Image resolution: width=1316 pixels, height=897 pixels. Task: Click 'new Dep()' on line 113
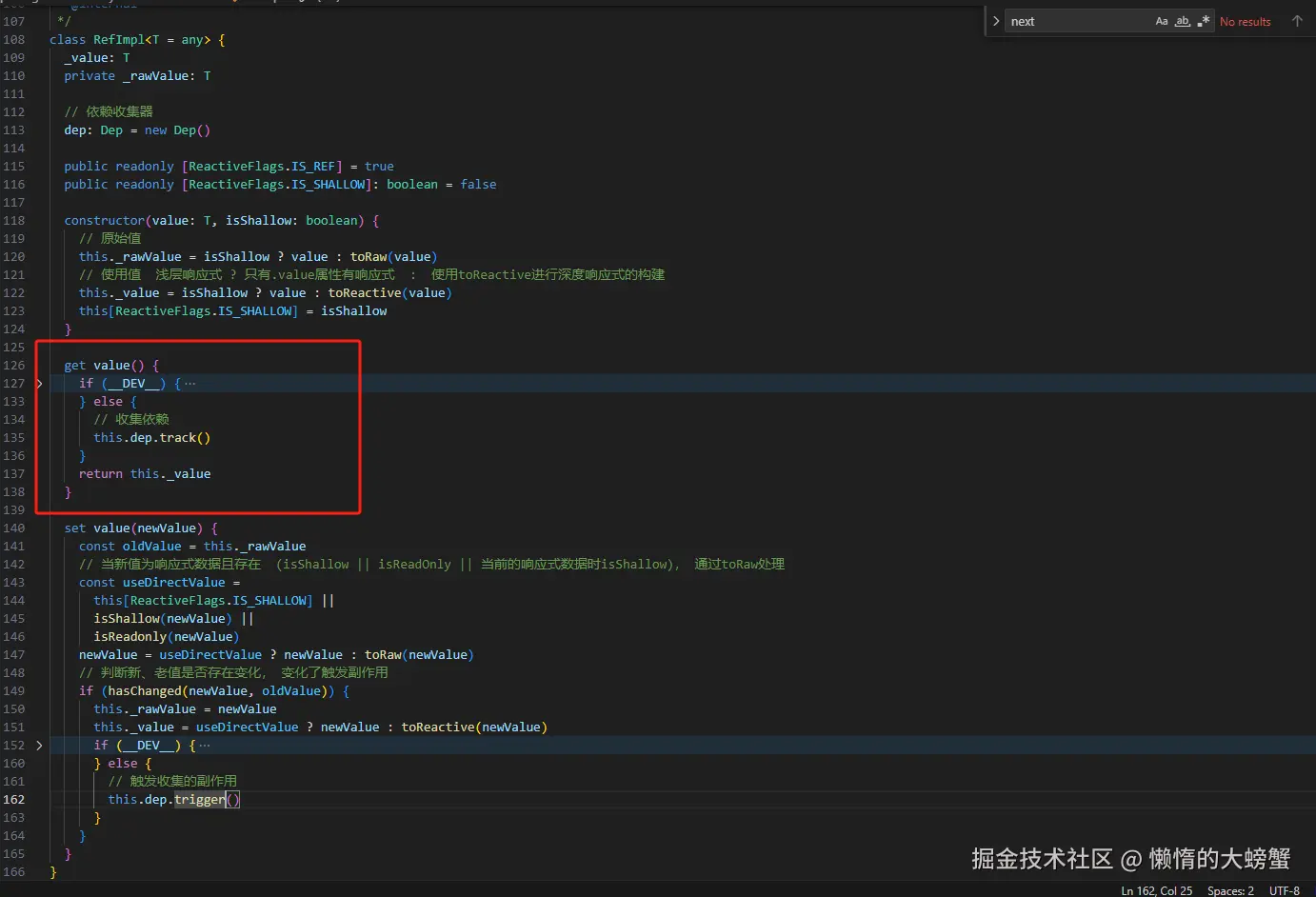click(x=177, y=130)
